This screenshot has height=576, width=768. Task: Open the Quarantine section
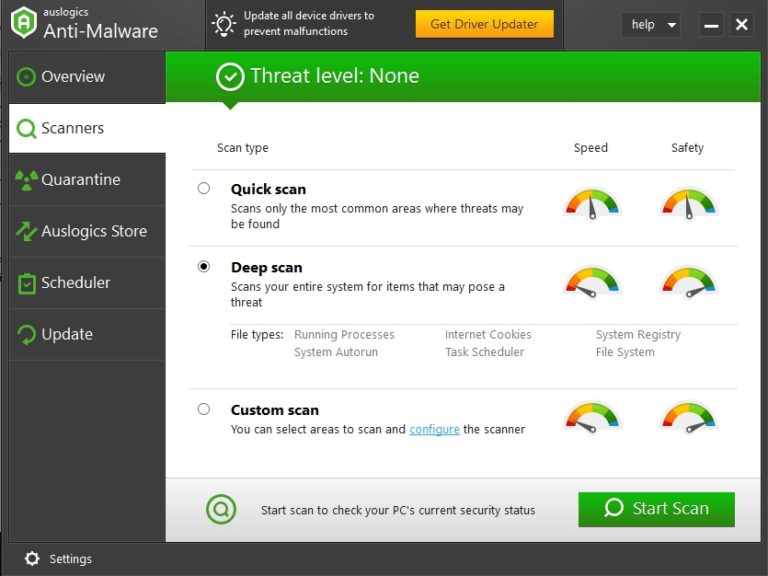pyautogui.click(x=87, y=180)
